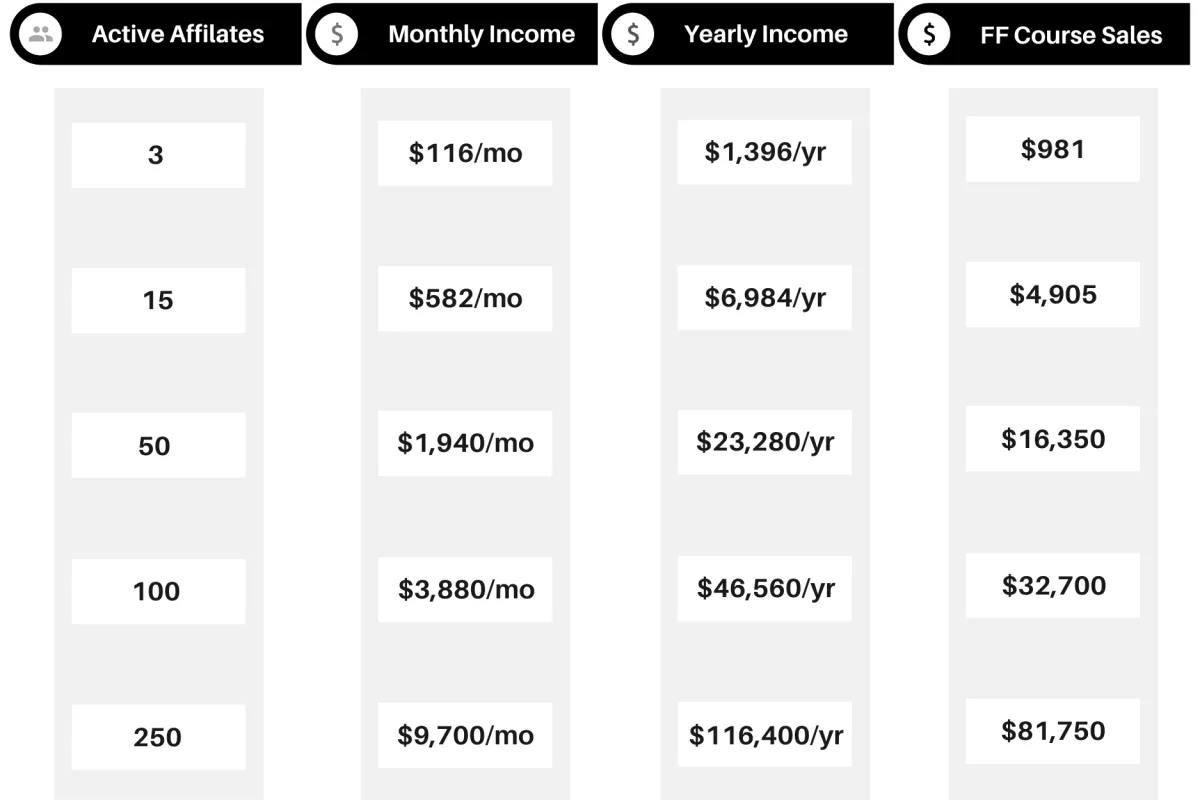
Task: Select the $32,700 course sales box
Action: pos(1053,585)
